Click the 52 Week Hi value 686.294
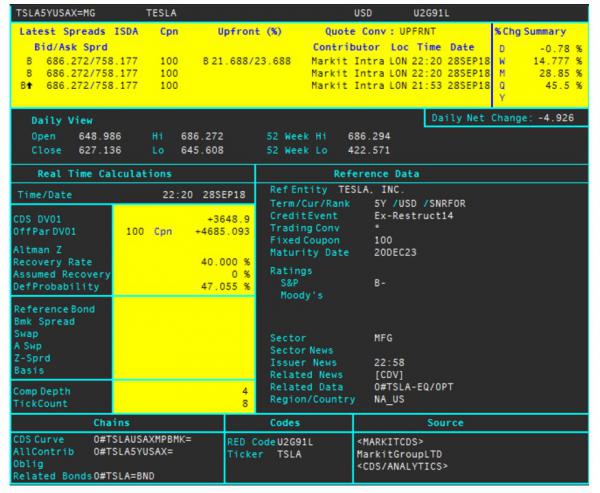600x493 pixels. [369, 136]
